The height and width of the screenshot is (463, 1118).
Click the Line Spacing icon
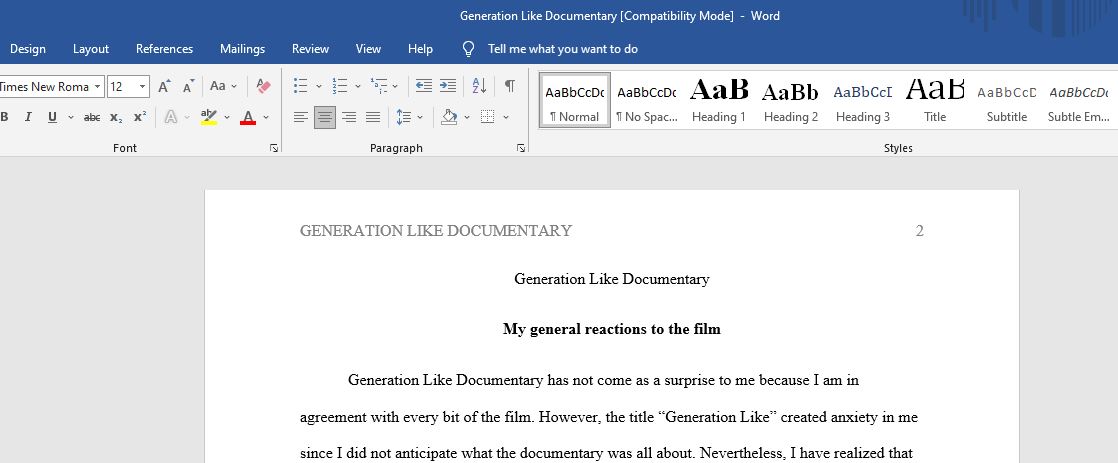pyautogui.click(x=404, y=117)
